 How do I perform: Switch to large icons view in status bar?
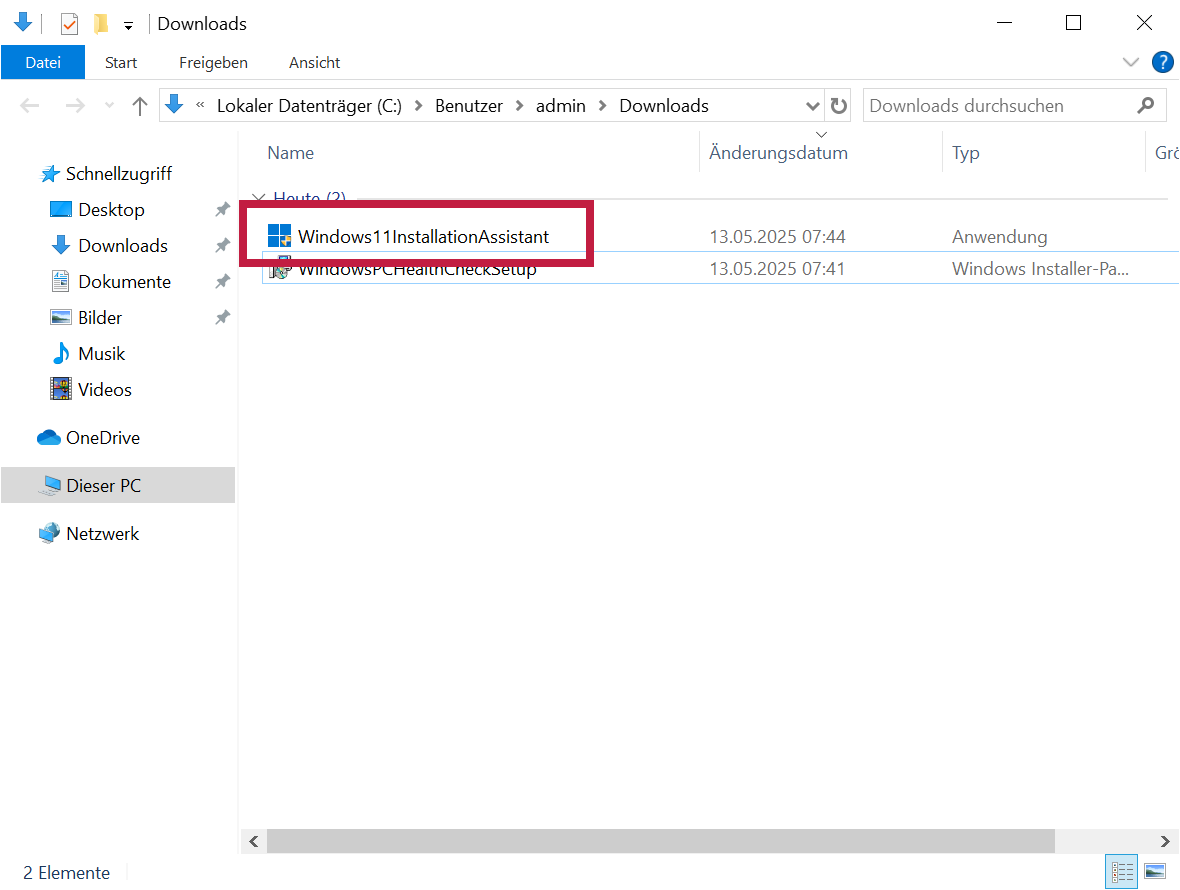1155,872
